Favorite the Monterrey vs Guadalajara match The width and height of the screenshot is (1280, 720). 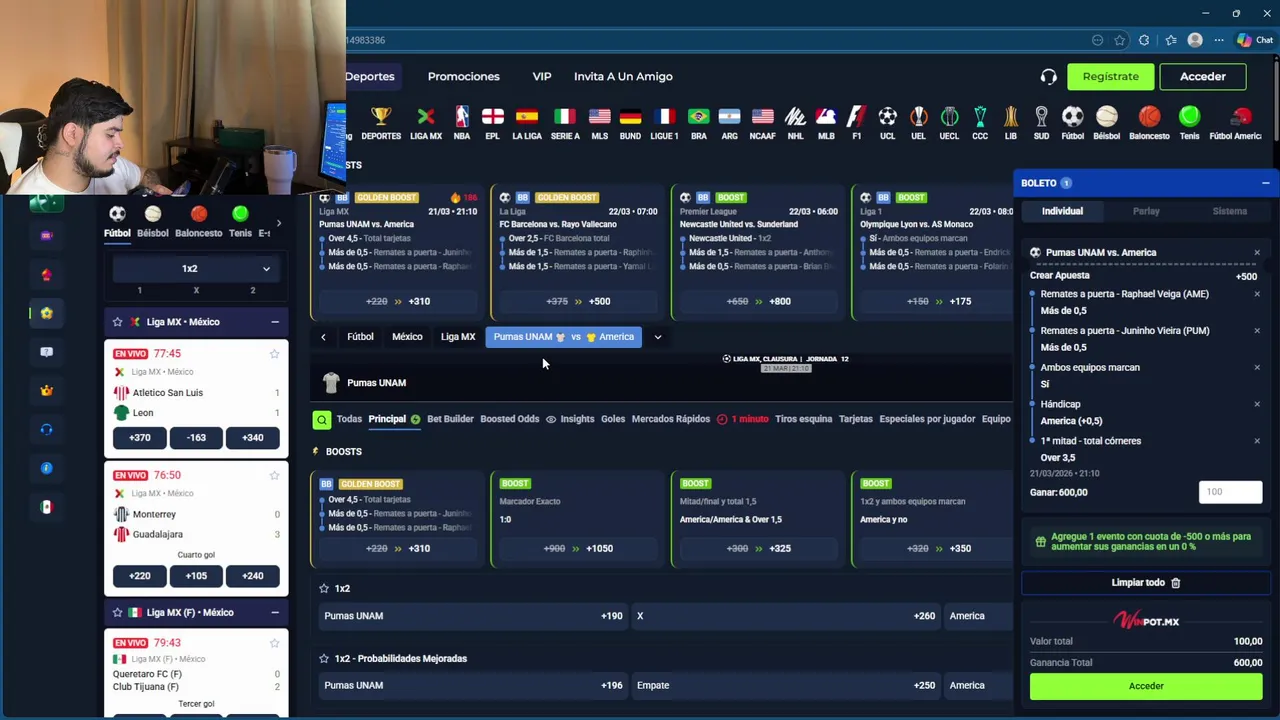(x=274, y=476)
